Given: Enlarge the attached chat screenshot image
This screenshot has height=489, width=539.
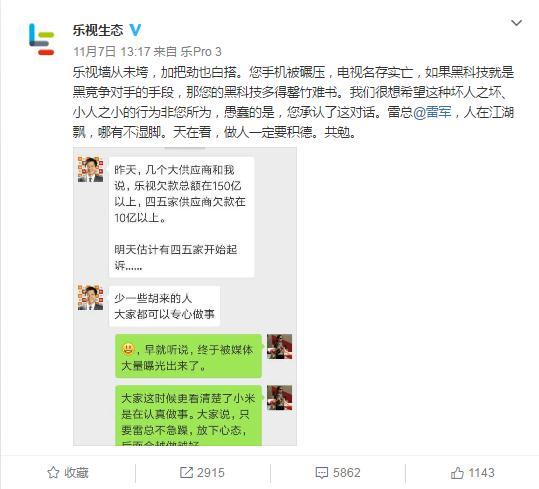Looking at the screenshot, I should tap(185, 296).
